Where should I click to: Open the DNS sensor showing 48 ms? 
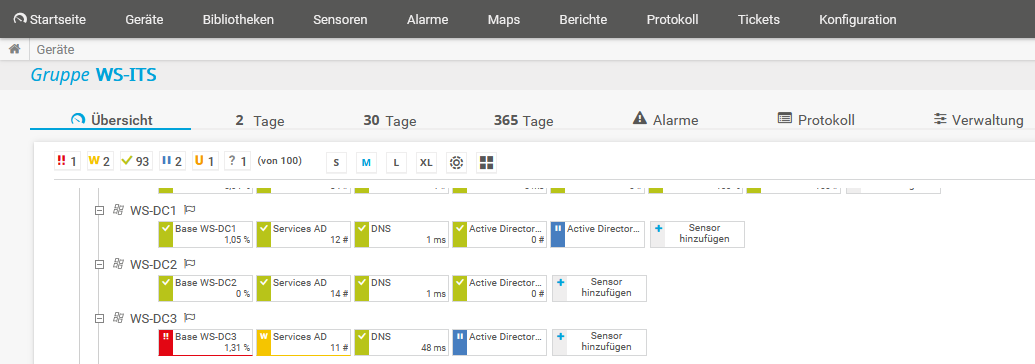point(401,342)
